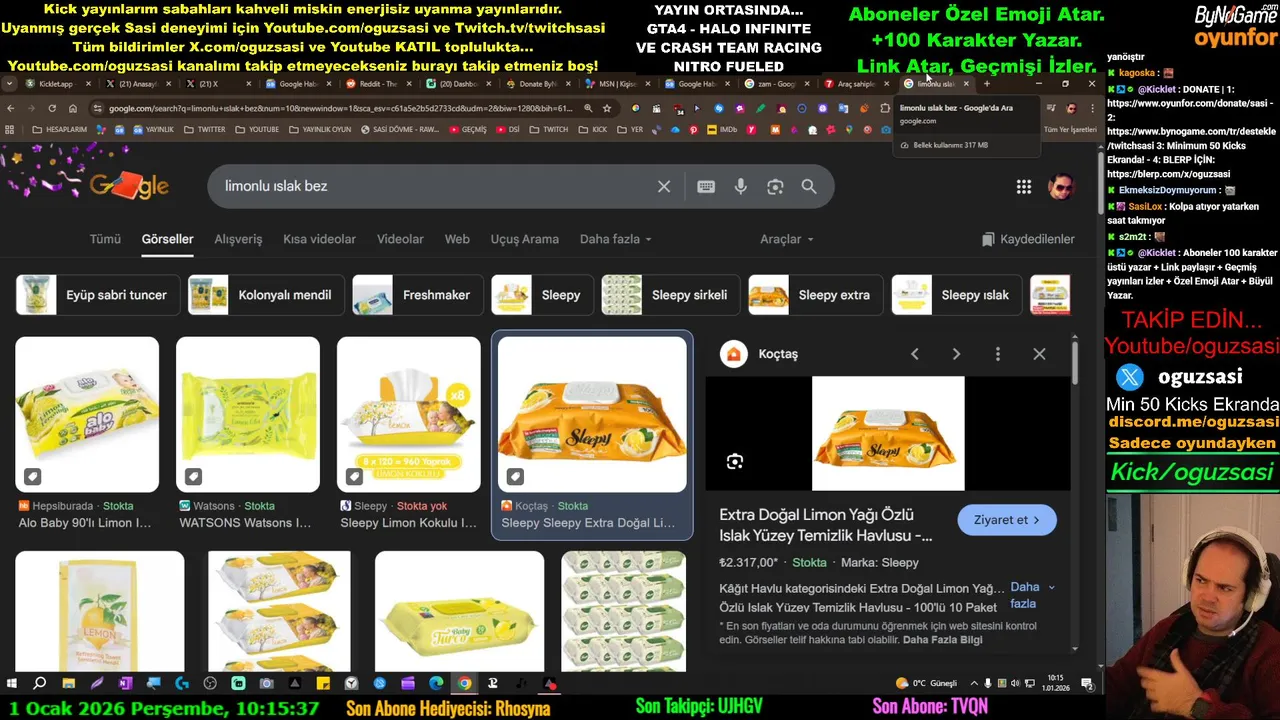Screen dimensions: 1280x720
Task: Open the Kısa videolar tab
Action: (x=319, y=239)
